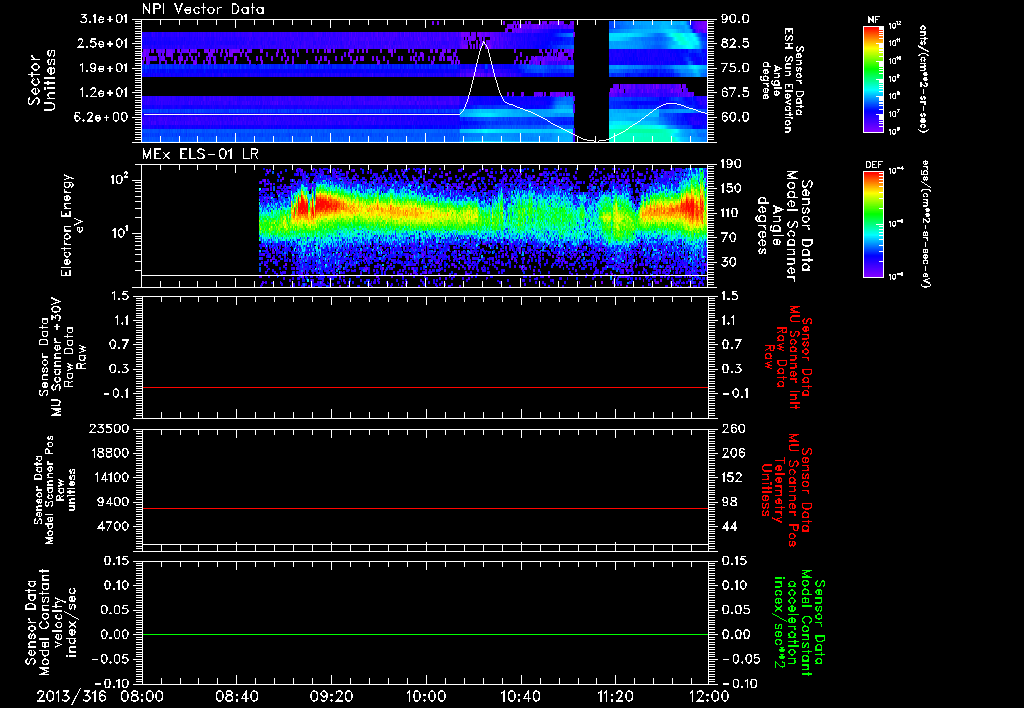Image resolution: width=1024 pixels, height=708 pixels.
Task: Click the 98 telemetry tick label
Action: [x=729, y=502]
